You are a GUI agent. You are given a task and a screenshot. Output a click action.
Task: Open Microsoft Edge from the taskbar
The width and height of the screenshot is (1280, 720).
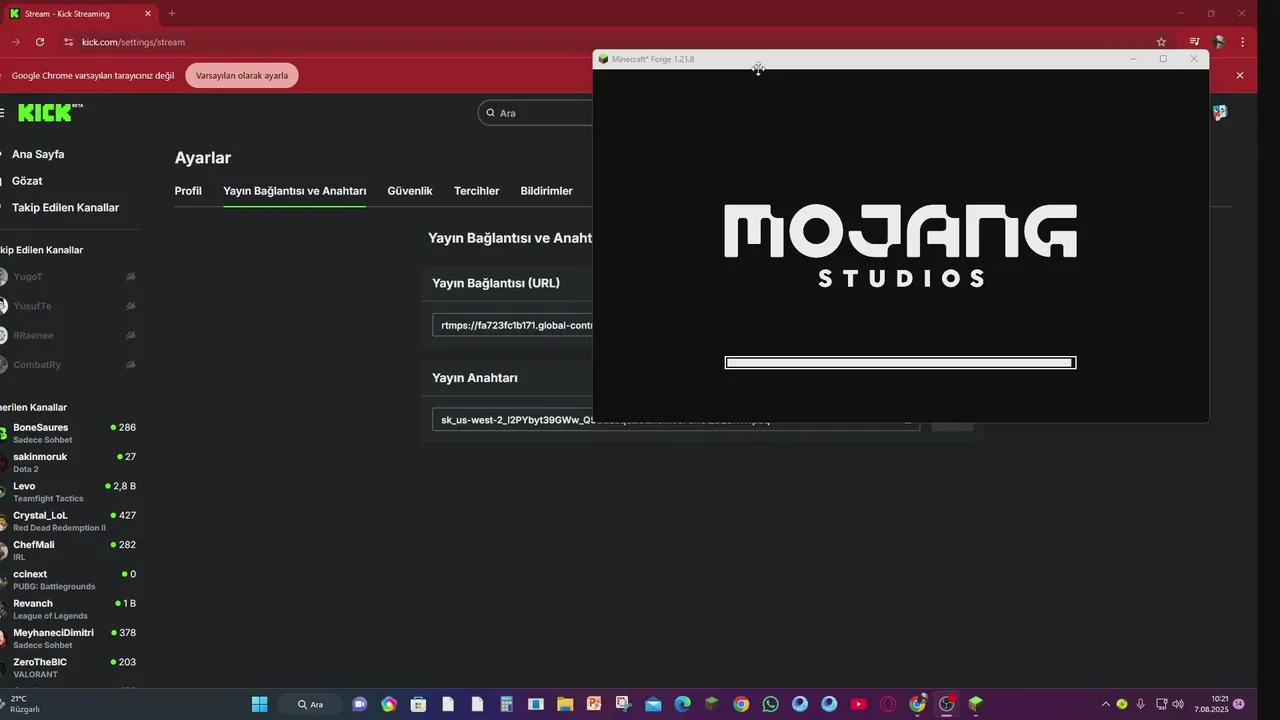tap(682, 704)
